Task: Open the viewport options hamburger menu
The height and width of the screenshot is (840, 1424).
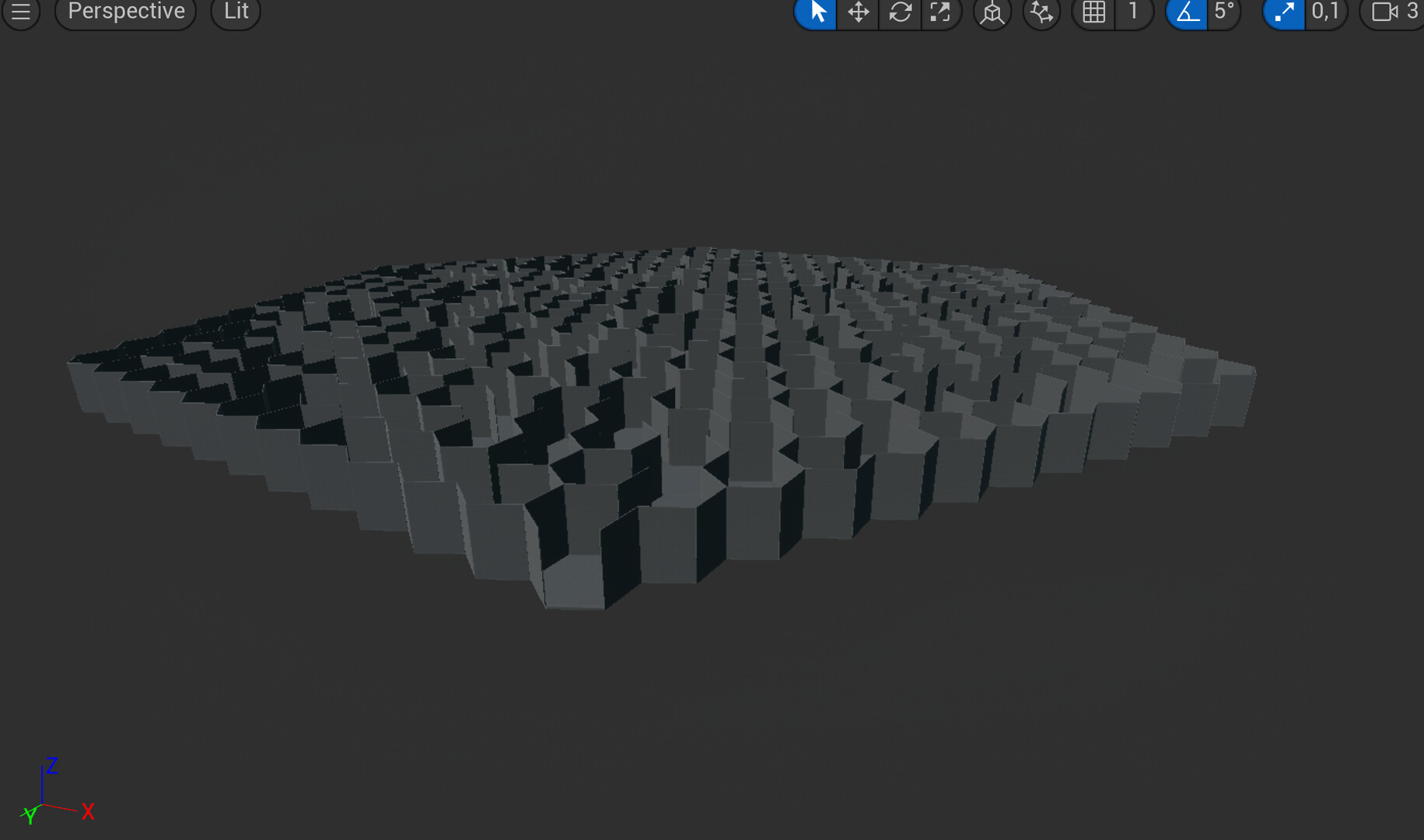Action: pos(21,12)
